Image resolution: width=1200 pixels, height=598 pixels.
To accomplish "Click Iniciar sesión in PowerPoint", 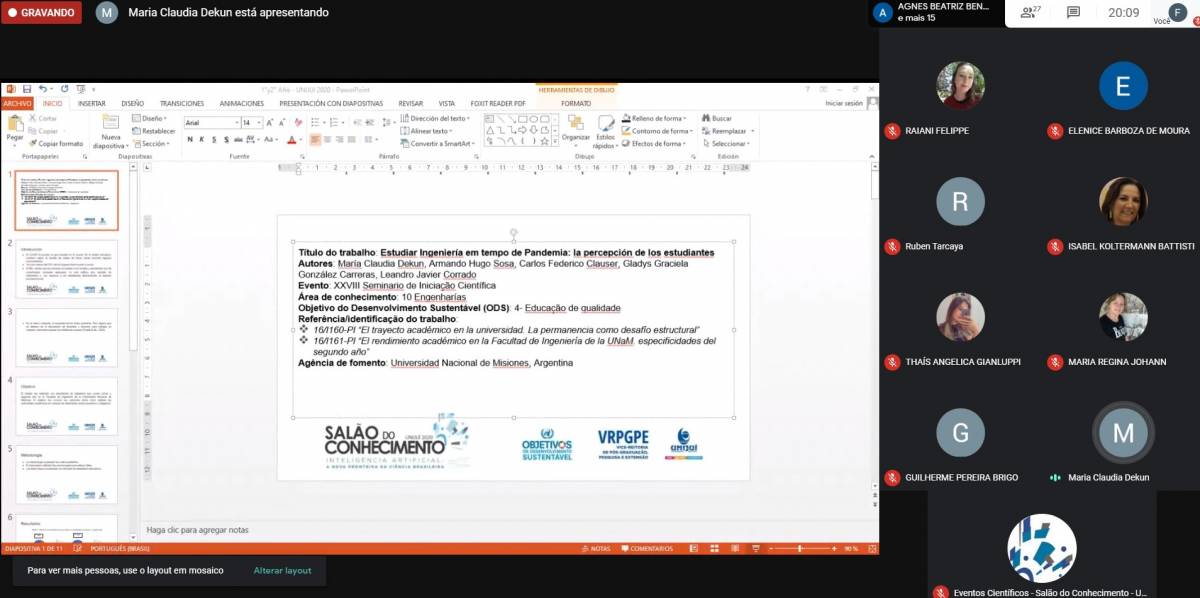I will pos(843,103).
